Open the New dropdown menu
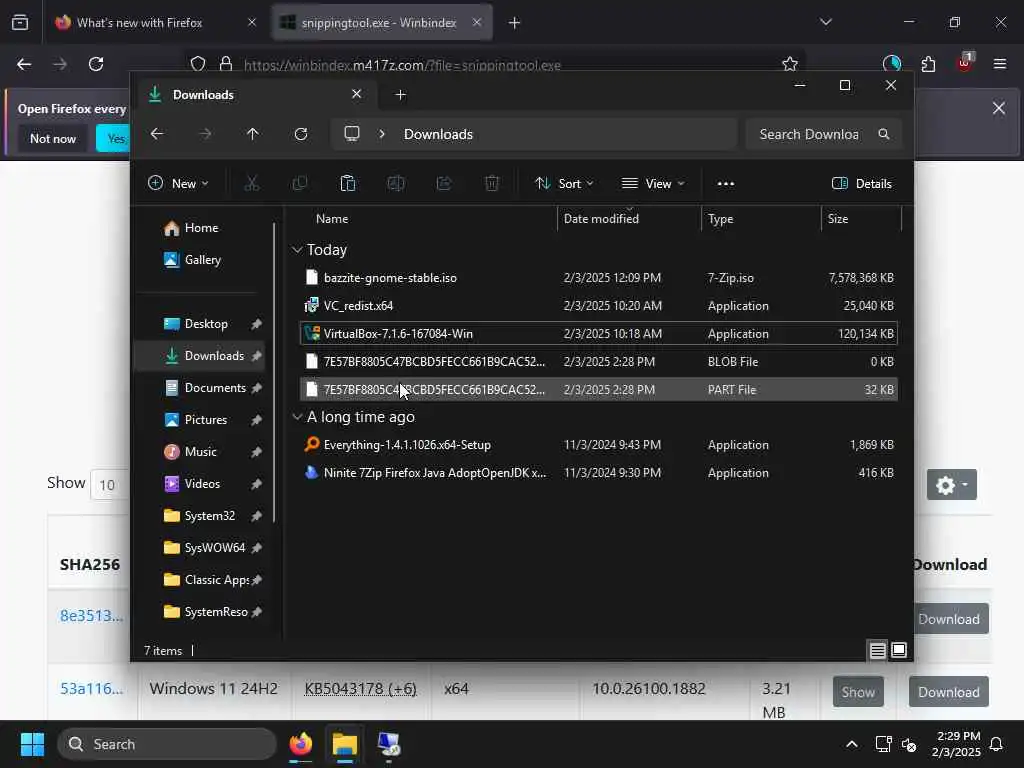The height and width of the screenshot is (768, 1024). [x=178, y=184]
